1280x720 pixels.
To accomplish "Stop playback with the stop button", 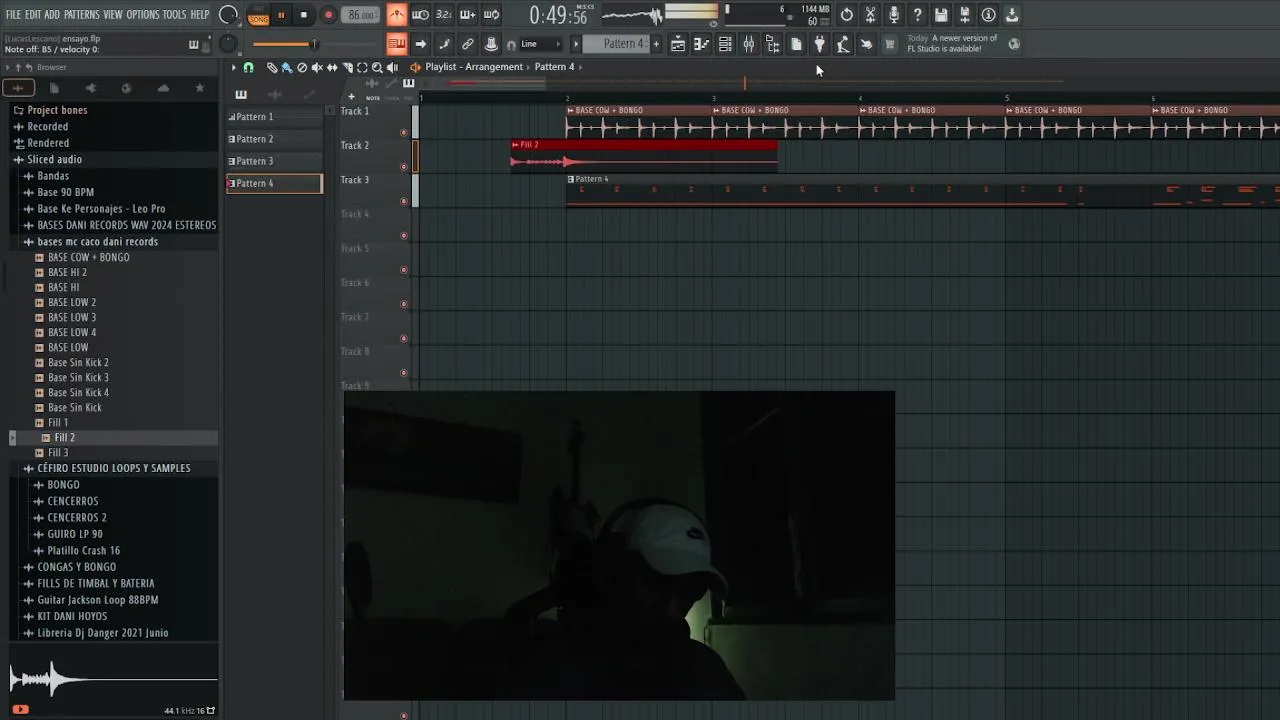I will coord(304,15).
